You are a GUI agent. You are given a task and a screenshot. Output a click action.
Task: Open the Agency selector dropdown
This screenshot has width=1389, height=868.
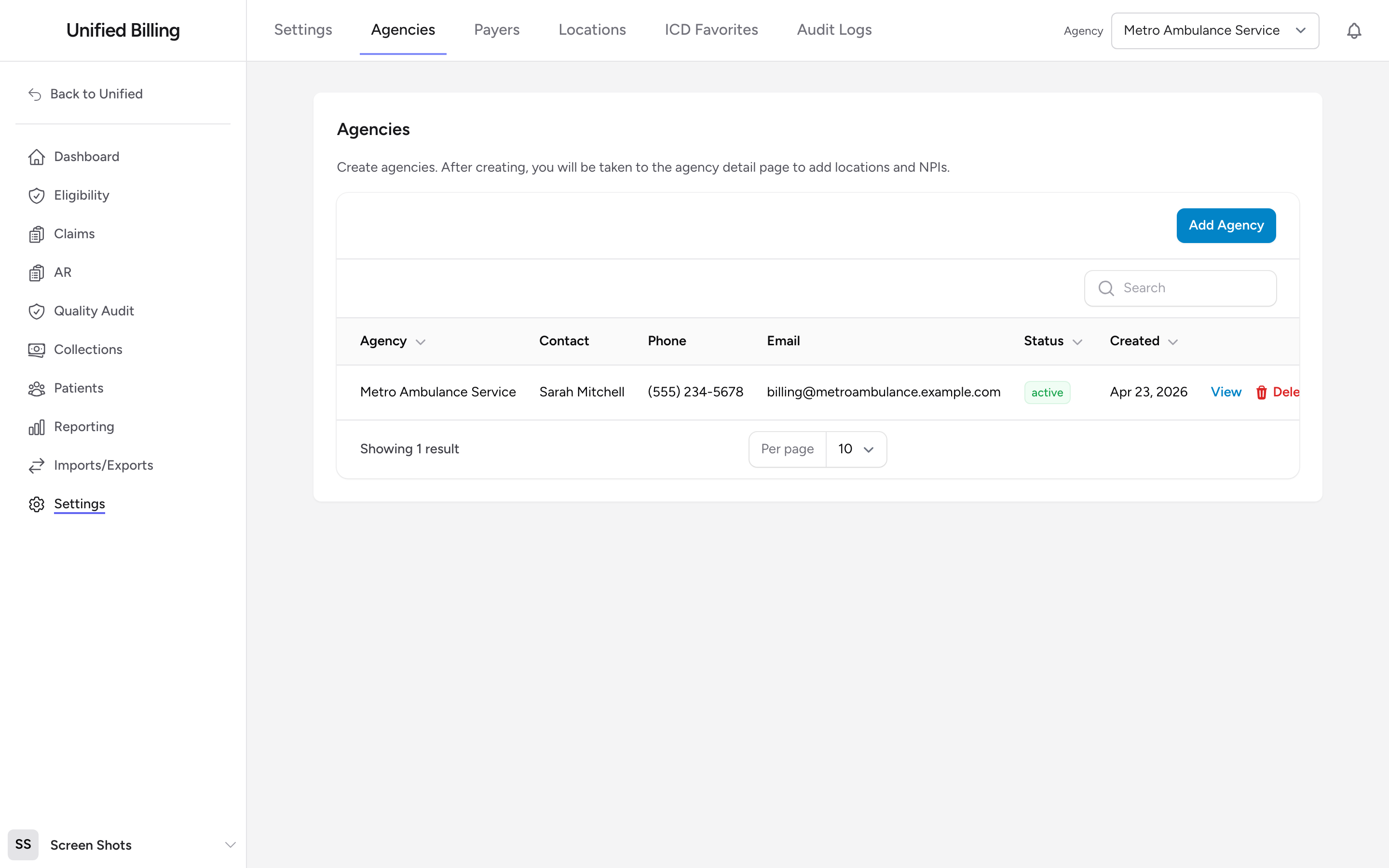tap(1214, 30)
